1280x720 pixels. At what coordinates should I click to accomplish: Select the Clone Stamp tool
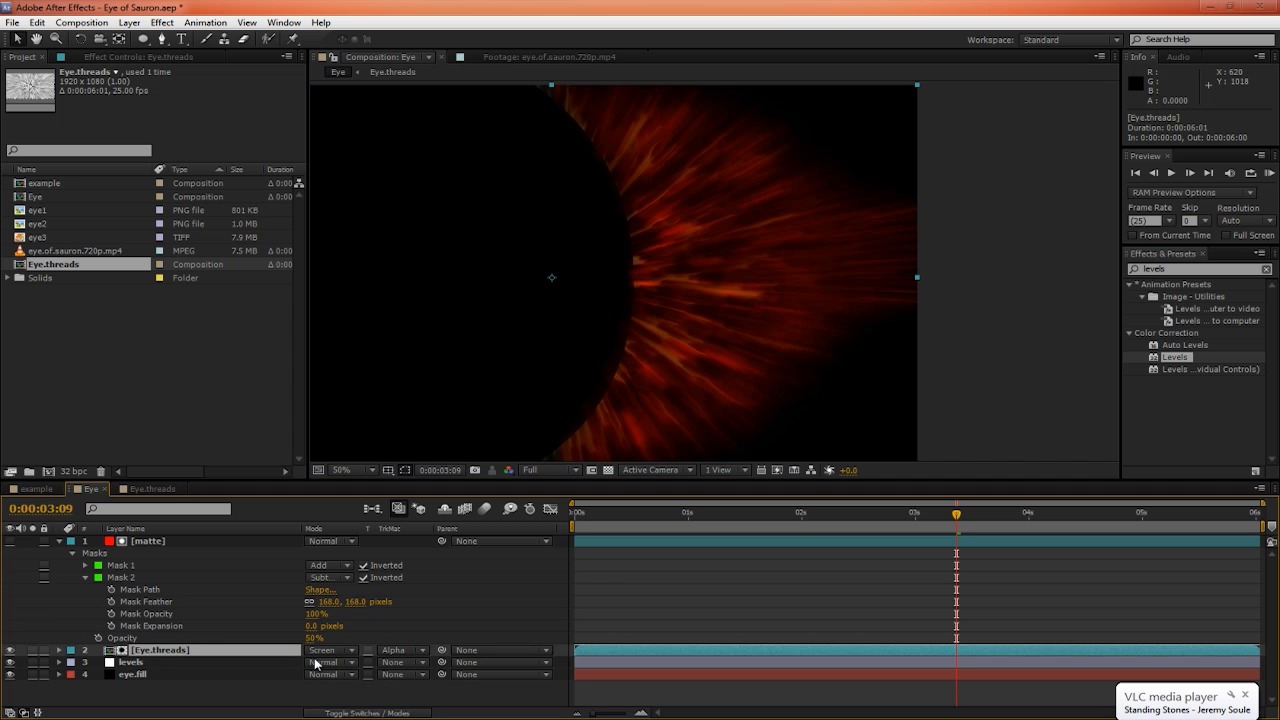224,39
